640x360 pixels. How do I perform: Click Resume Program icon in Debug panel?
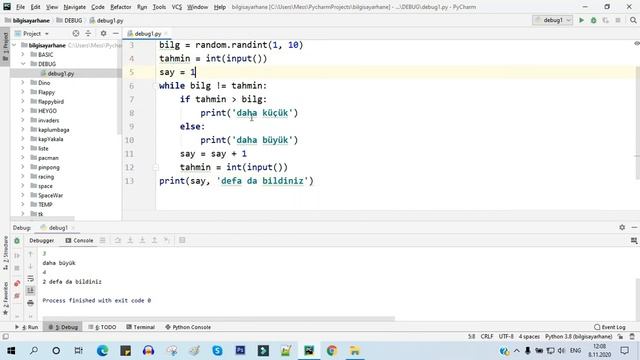pos(17,256)
